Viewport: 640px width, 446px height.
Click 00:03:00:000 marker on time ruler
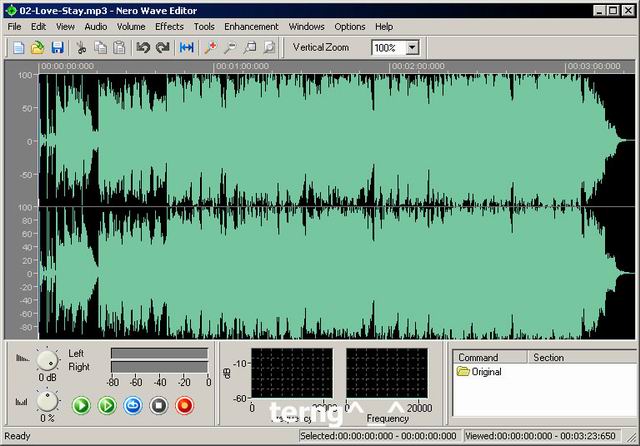click(x=594, y=66)
